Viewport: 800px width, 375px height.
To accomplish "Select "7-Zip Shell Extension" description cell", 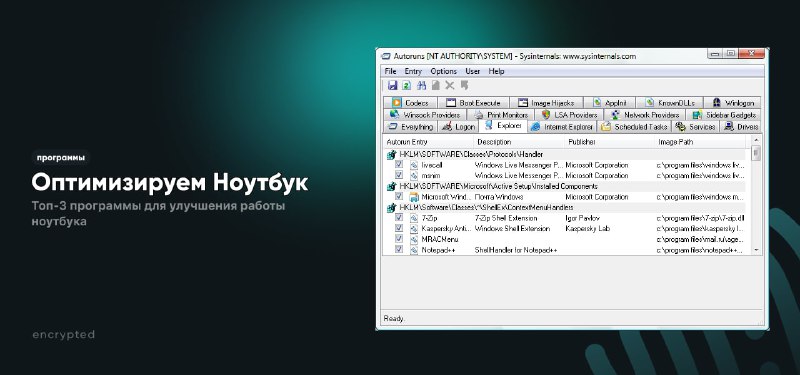I will pyautogui.click(x=506, y=218).
